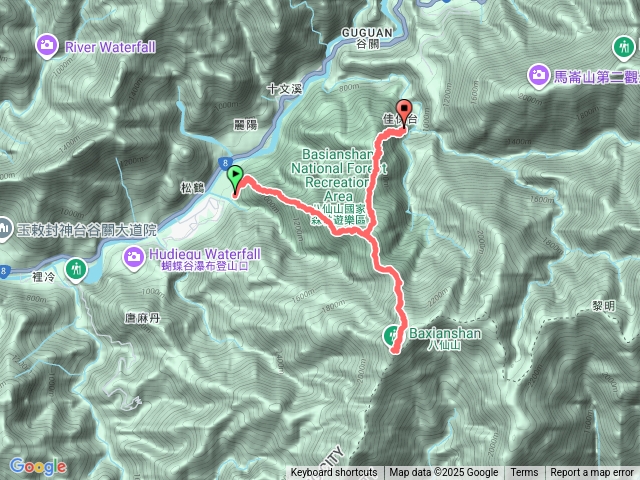This screenshot has height=480, width=640.
Task: Open the purple camera viewpoint marker 馬崙山第二觀
Action: [538, 76]
